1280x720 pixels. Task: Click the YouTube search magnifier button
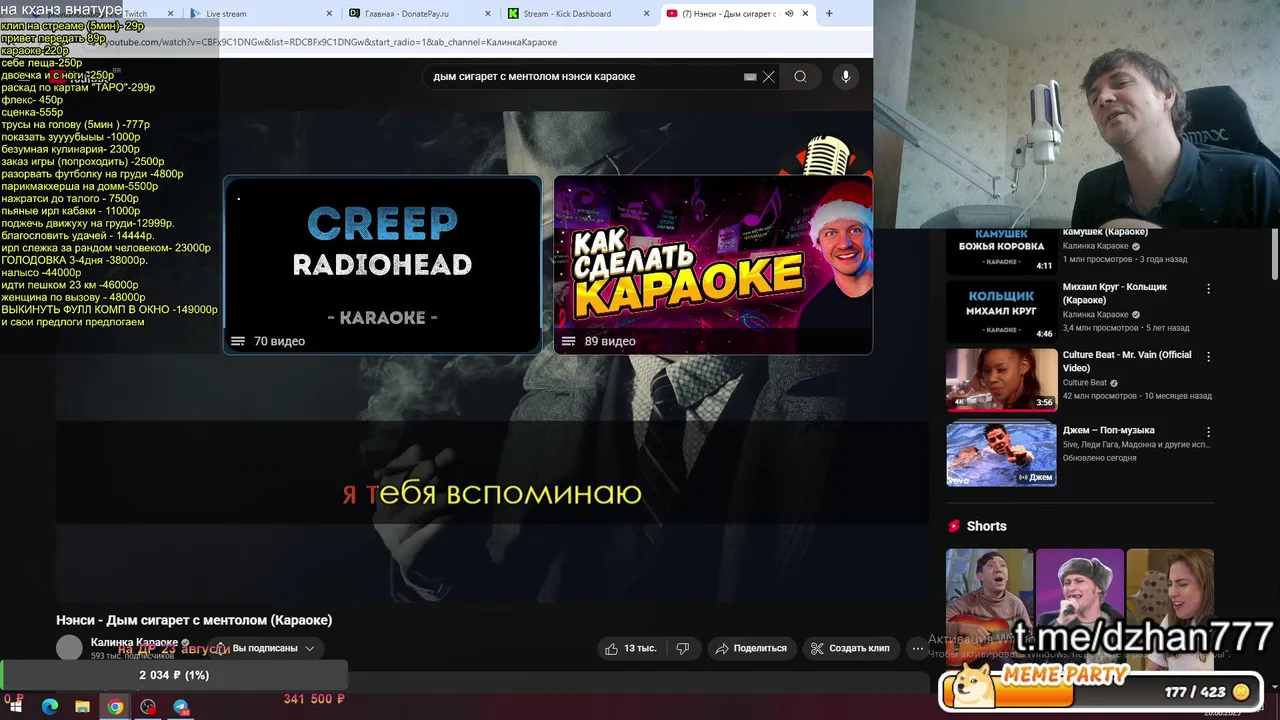point(800,76)
